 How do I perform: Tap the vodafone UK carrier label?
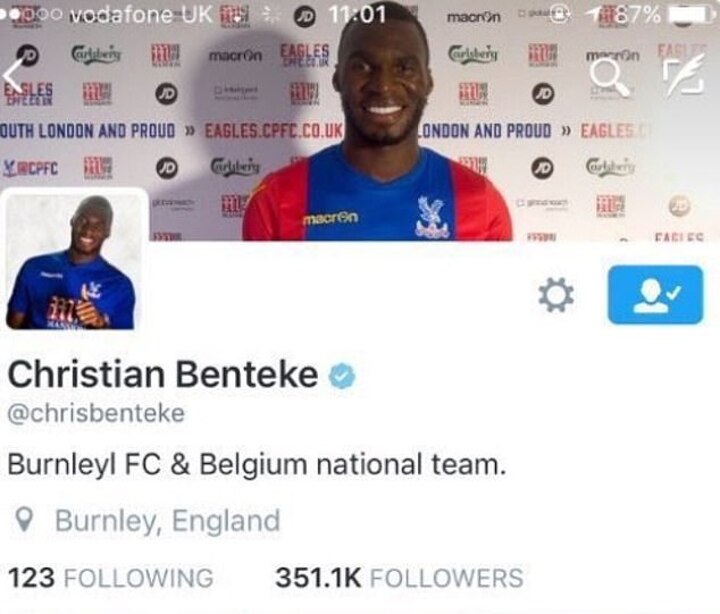pos(142,15)
